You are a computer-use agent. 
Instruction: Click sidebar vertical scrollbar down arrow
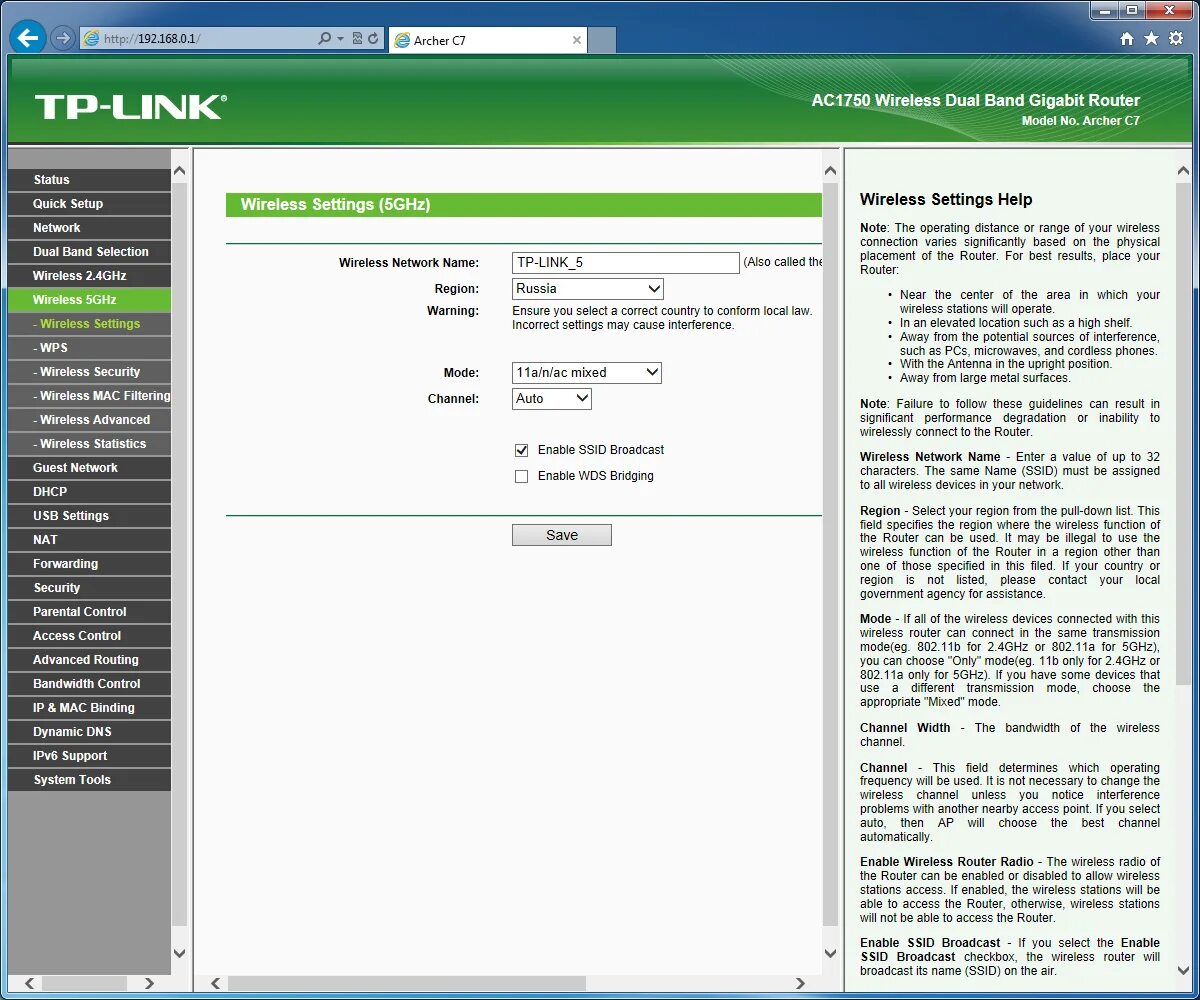[x=180, y=954]
